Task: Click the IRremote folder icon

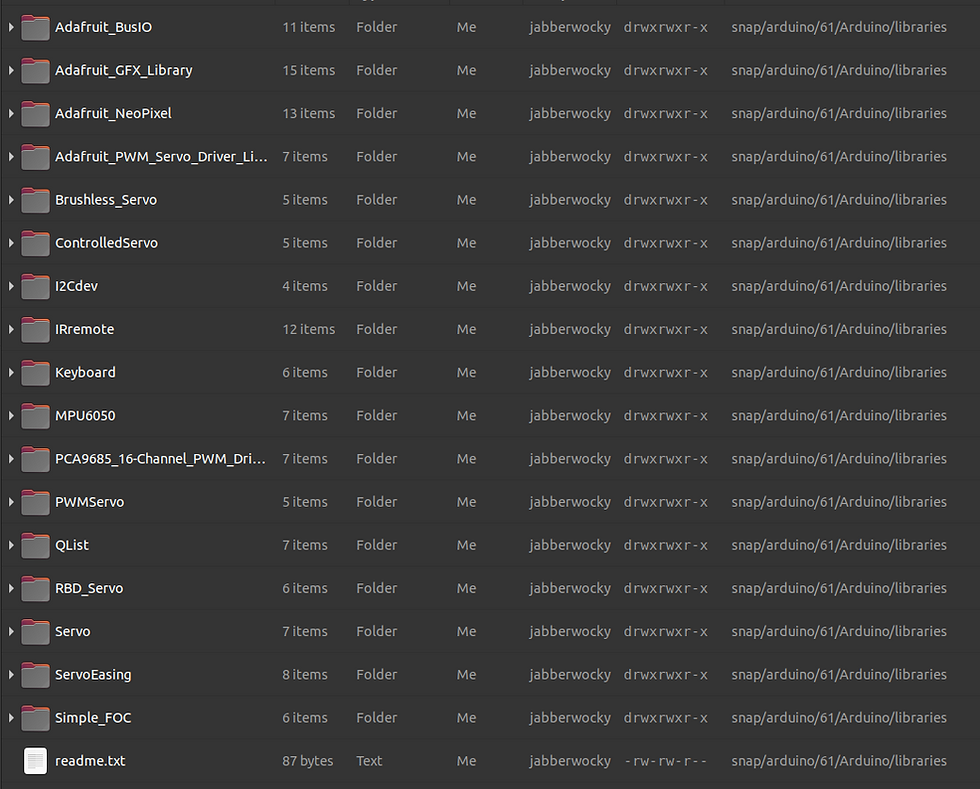Action: click(35, 329)
